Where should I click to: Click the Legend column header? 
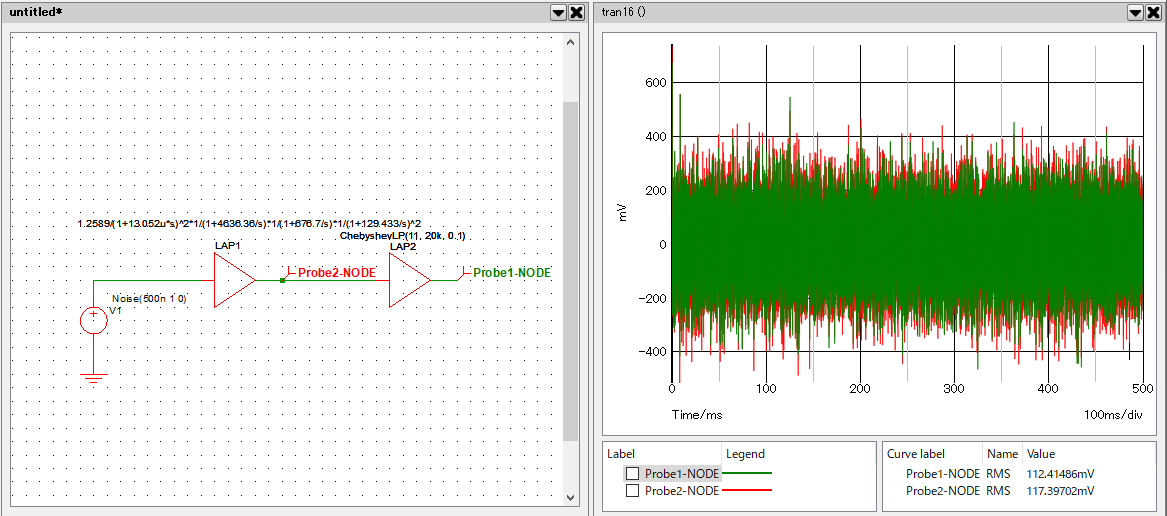coord(745,453)
